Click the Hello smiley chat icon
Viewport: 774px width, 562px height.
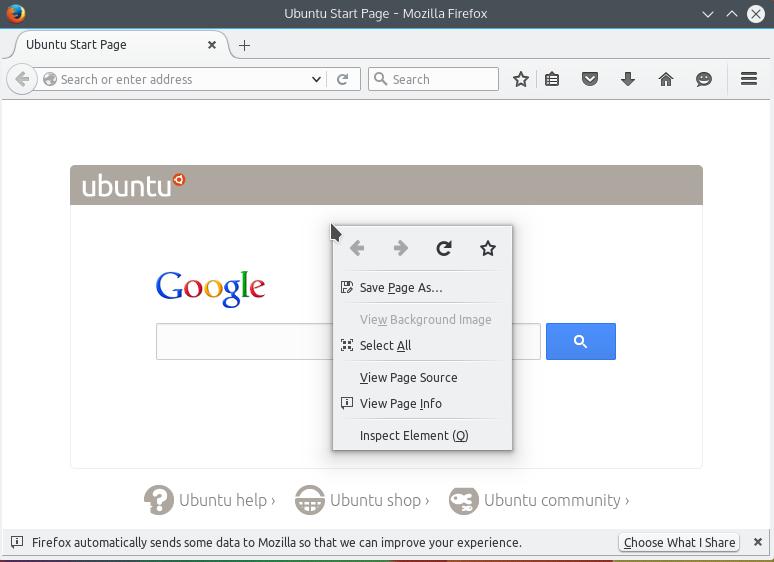coord(704,79)
